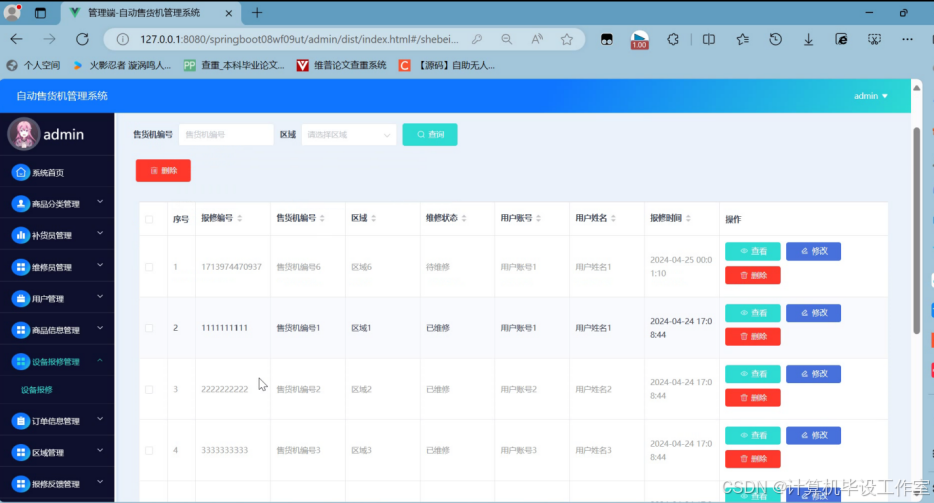Click the 用户管理 sidebar icon
Screen dimensions: 934x503
[x=21, y=299]
